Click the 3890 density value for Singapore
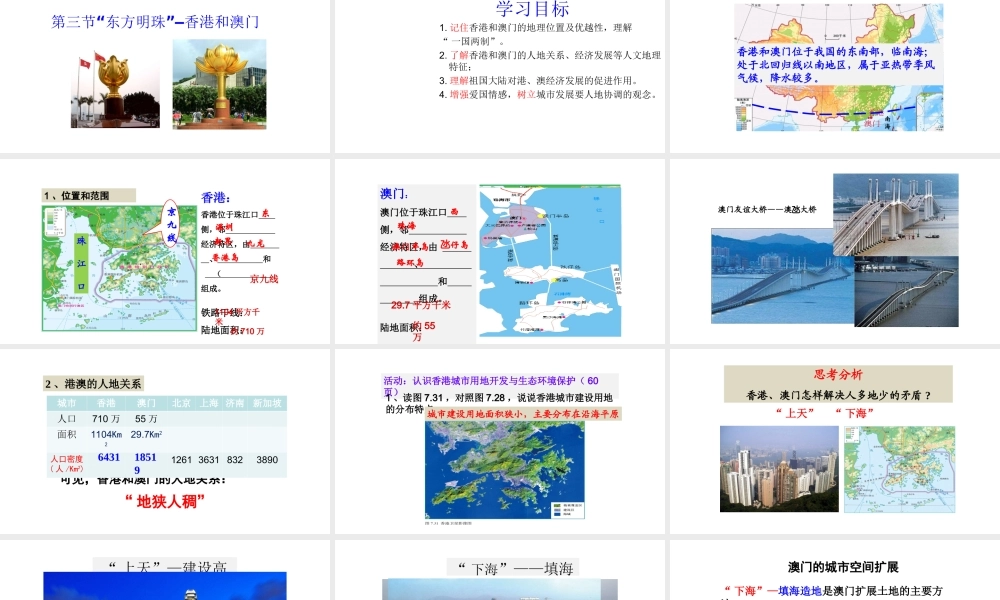Screen dimensions: 1000x600 pos(267,459)
